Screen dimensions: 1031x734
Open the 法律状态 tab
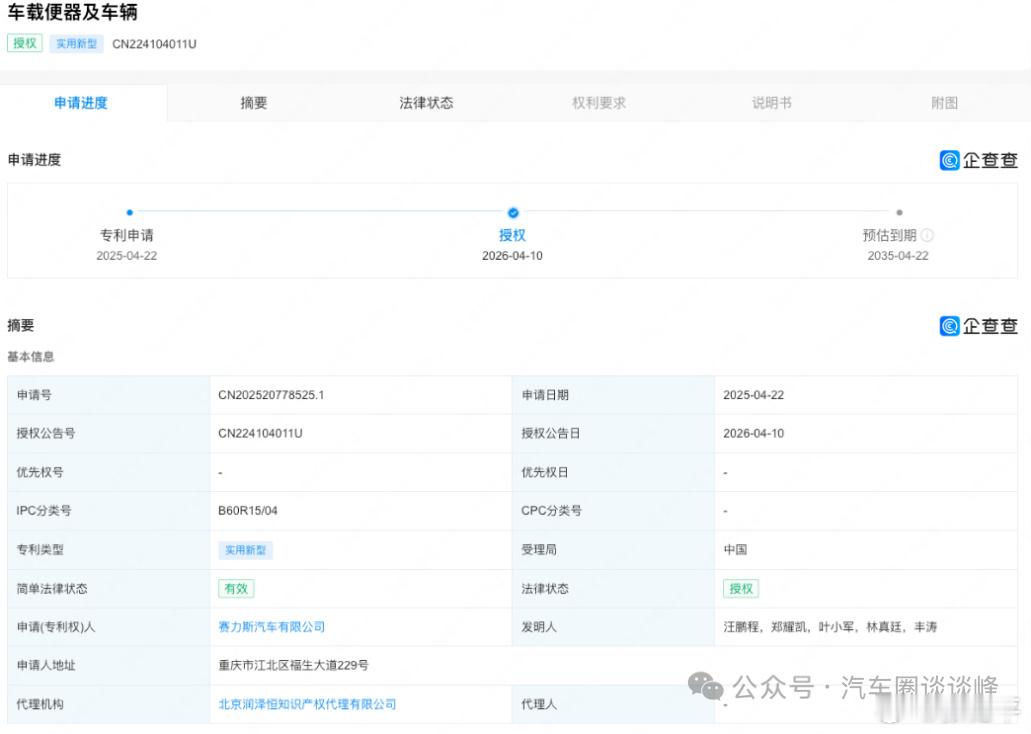pos(426,101)
